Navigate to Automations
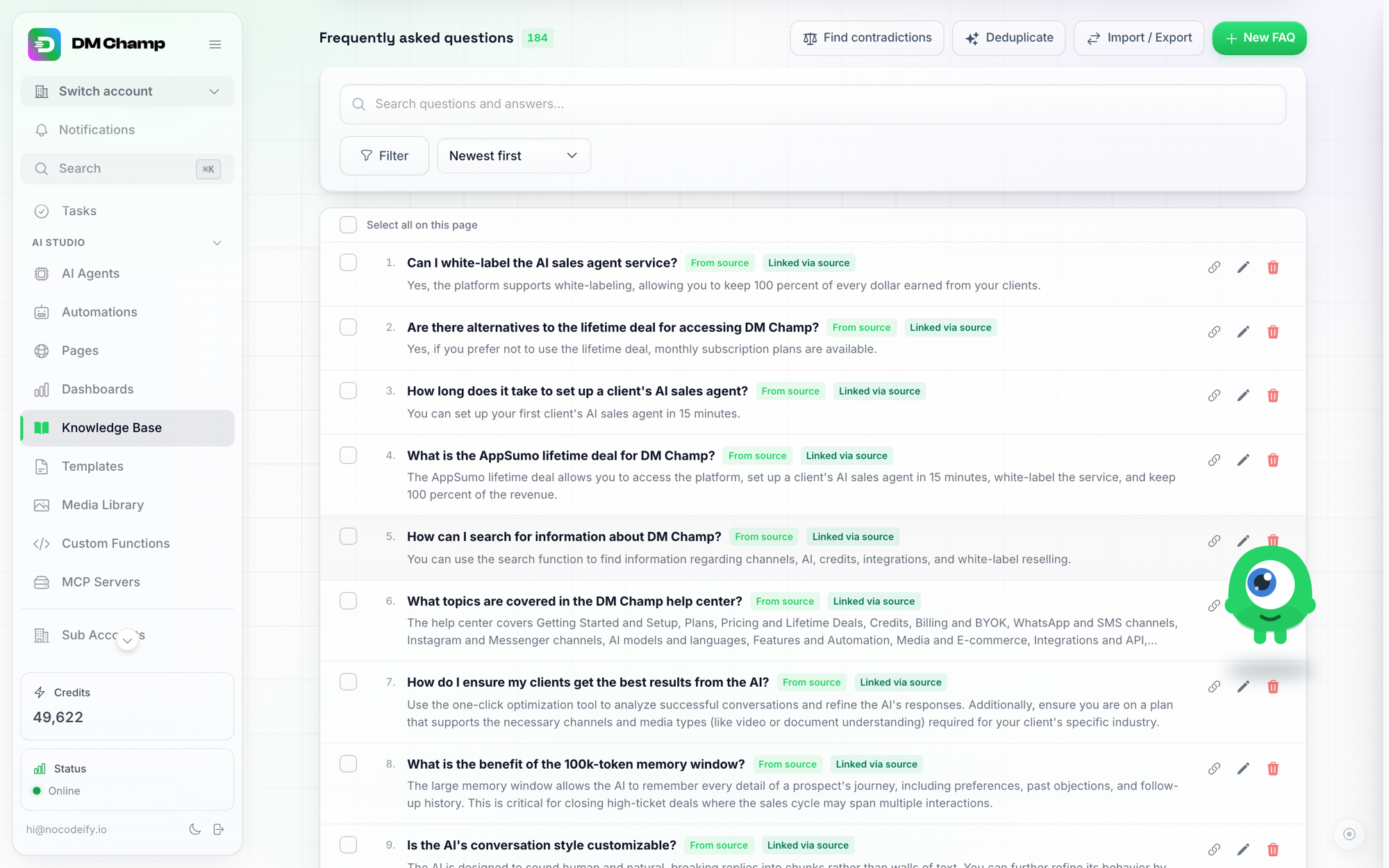 [127, 312]
